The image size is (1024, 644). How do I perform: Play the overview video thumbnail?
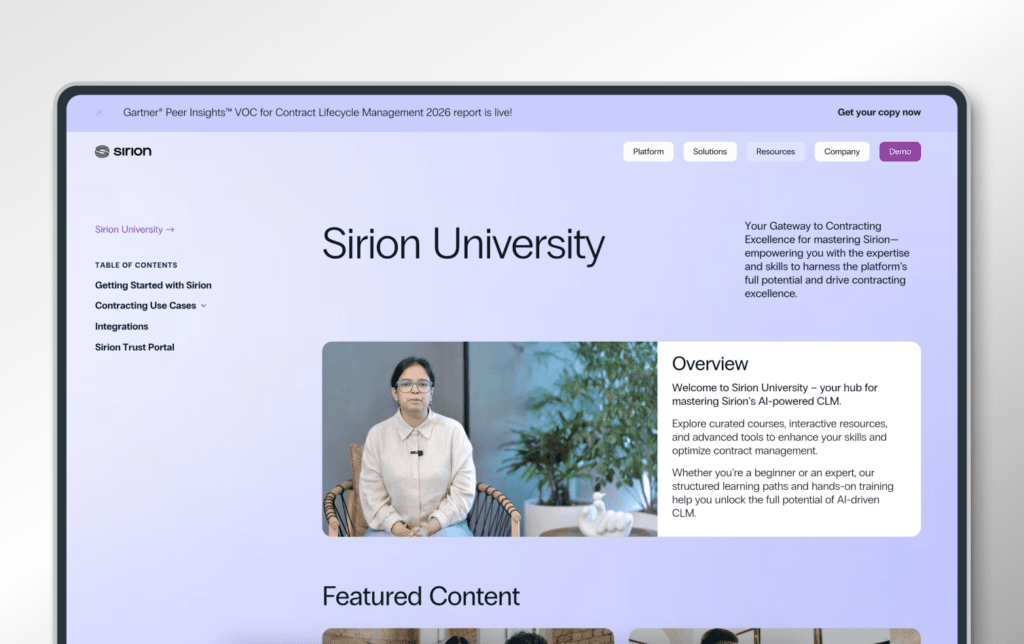tap(490, 439)
